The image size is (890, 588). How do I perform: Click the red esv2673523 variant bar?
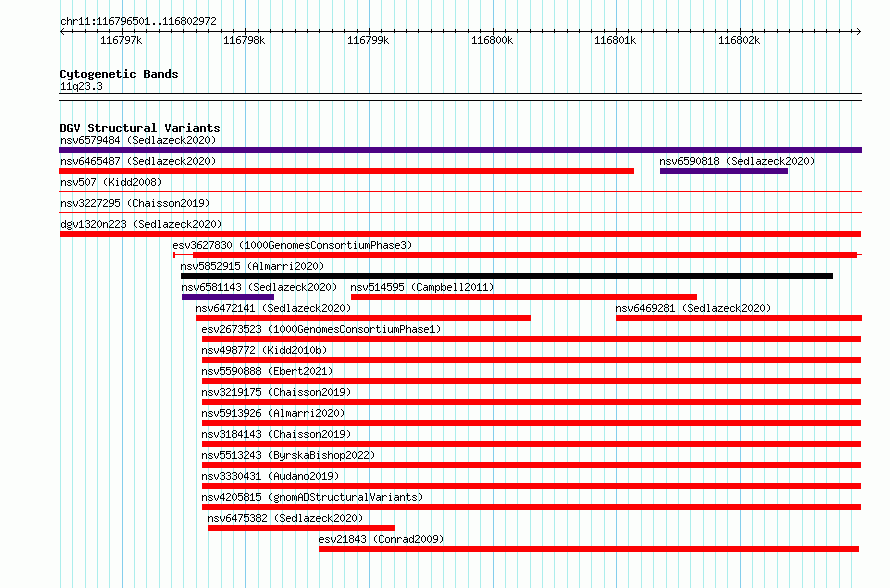531,339
